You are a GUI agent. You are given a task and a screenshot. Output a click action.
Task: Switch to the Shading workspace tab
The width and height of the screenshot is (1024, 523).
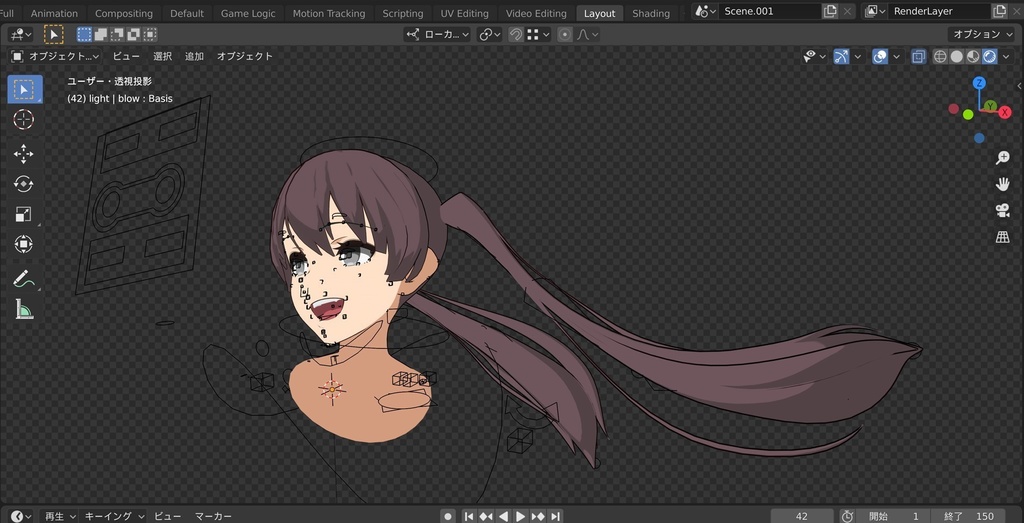click(650, 13)
